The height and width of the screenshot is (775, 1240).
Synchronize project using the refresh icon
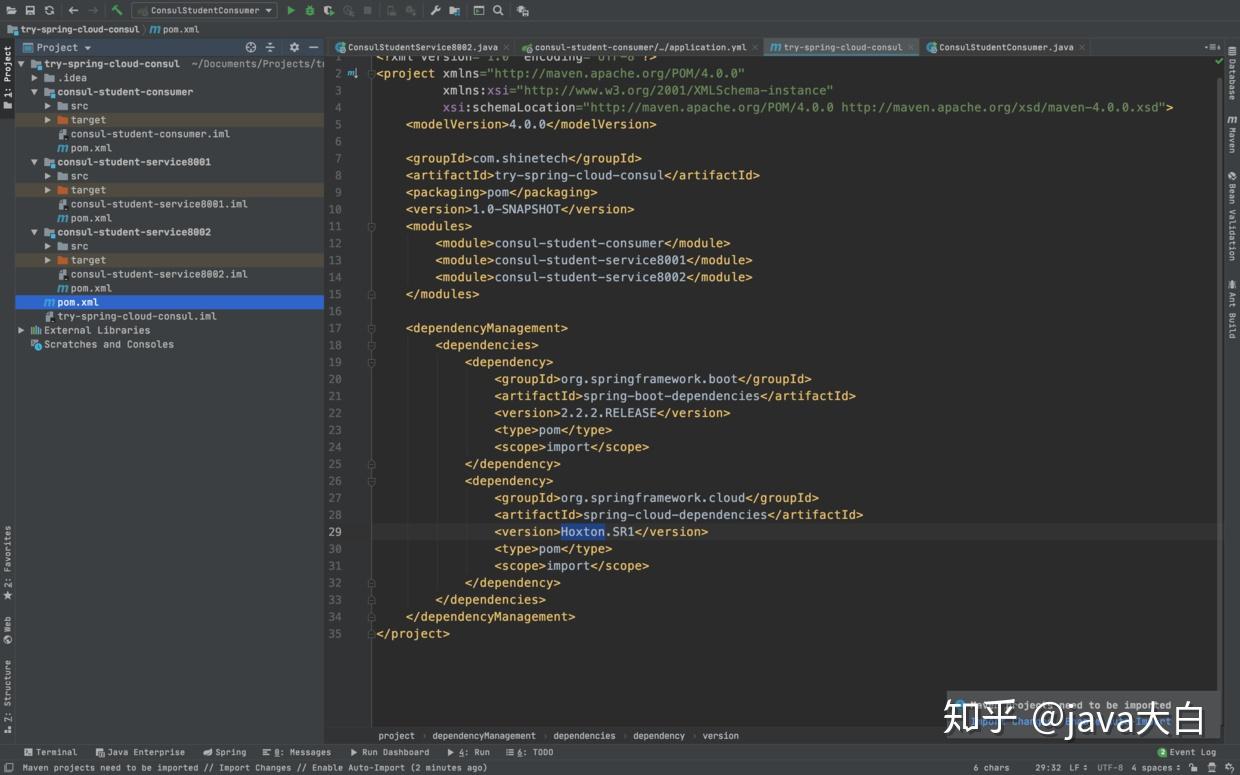pyautogui.click(x=49, y=10)
